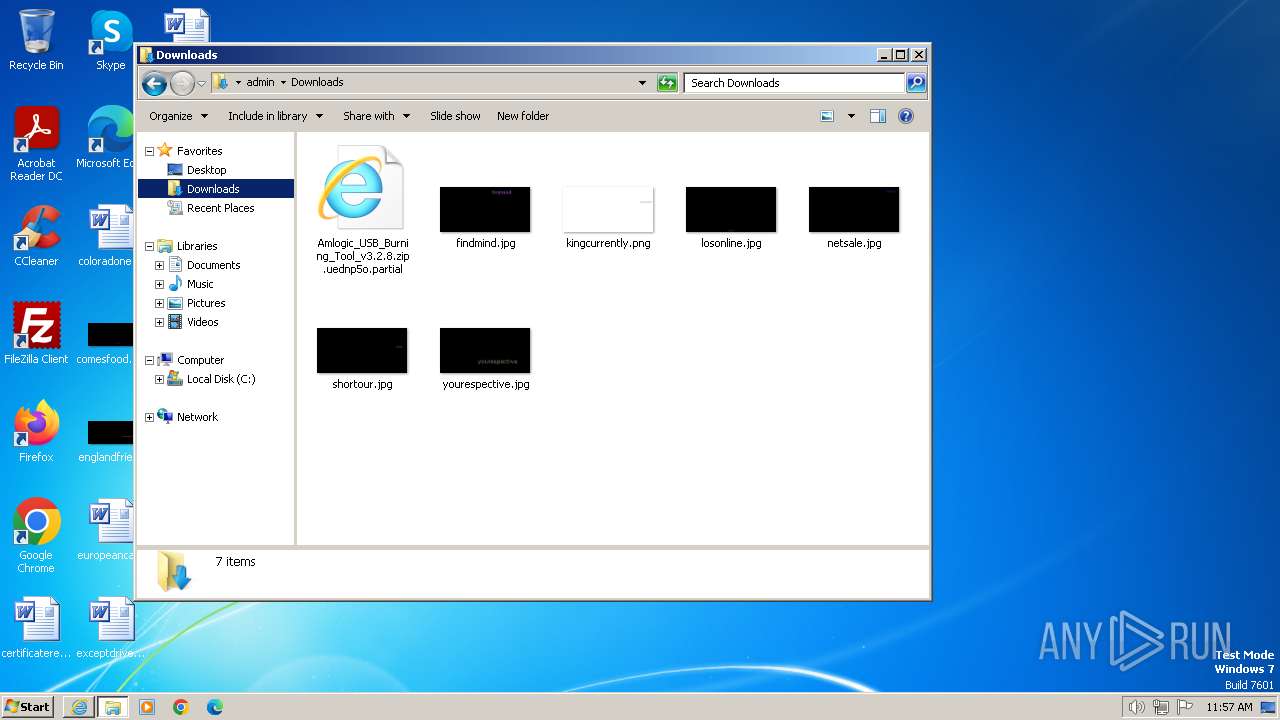Open Internet Explorer from the taskbar

pos(79,707)
